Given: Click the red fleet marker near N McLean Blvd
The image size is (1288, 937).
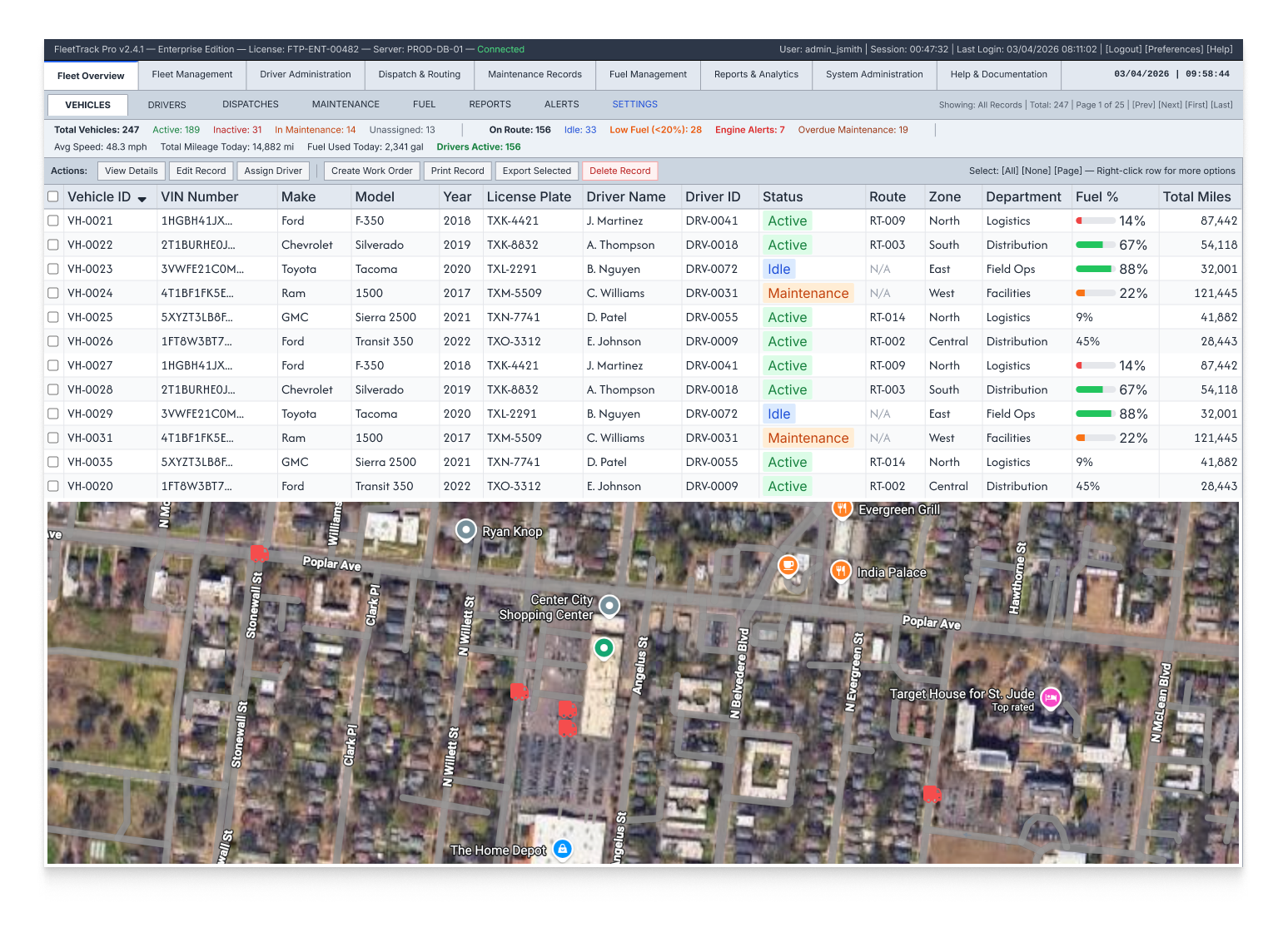Looking at the screenshot, I should (x=932, y=794).
